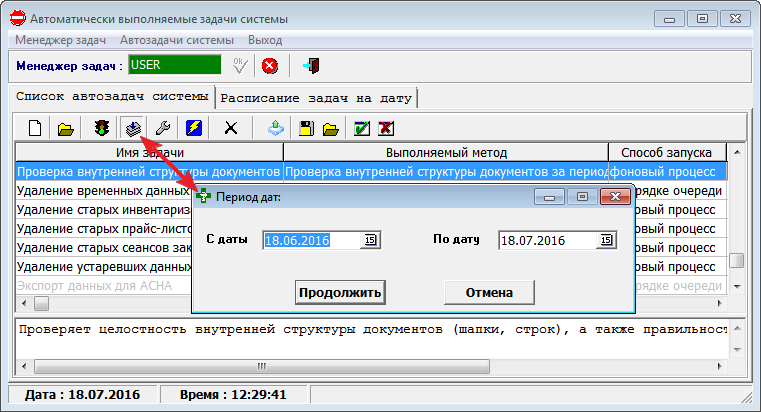The image size is (761, 412).
Task: Click the Имя задачи column header
Action: pyautogui.click(x=149, y=152)
